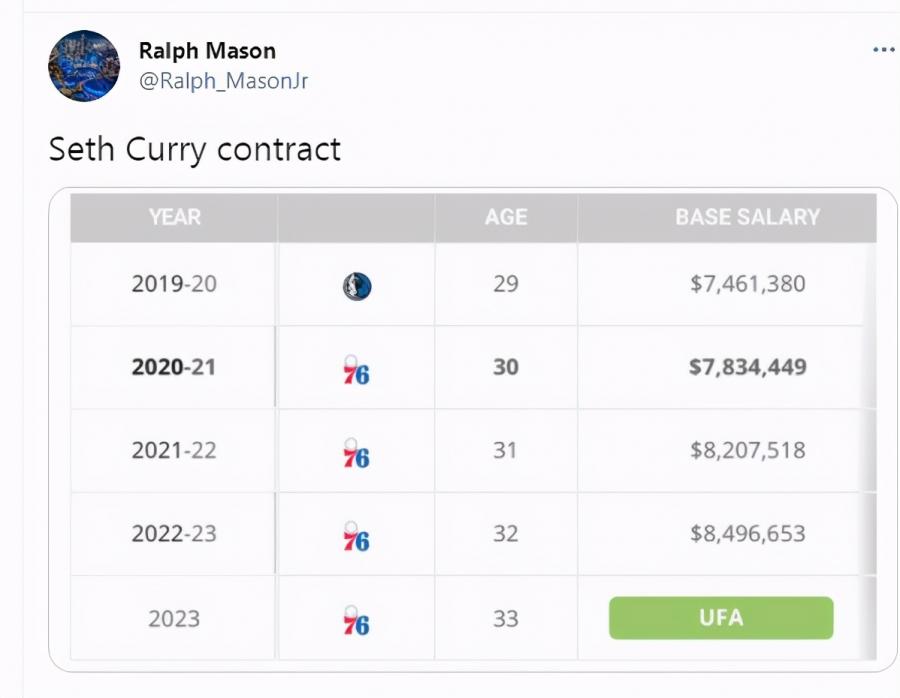Open the 76ers logo in the 2022-23 row
This screenshot has height=698, width=900.
pos(354,534)
